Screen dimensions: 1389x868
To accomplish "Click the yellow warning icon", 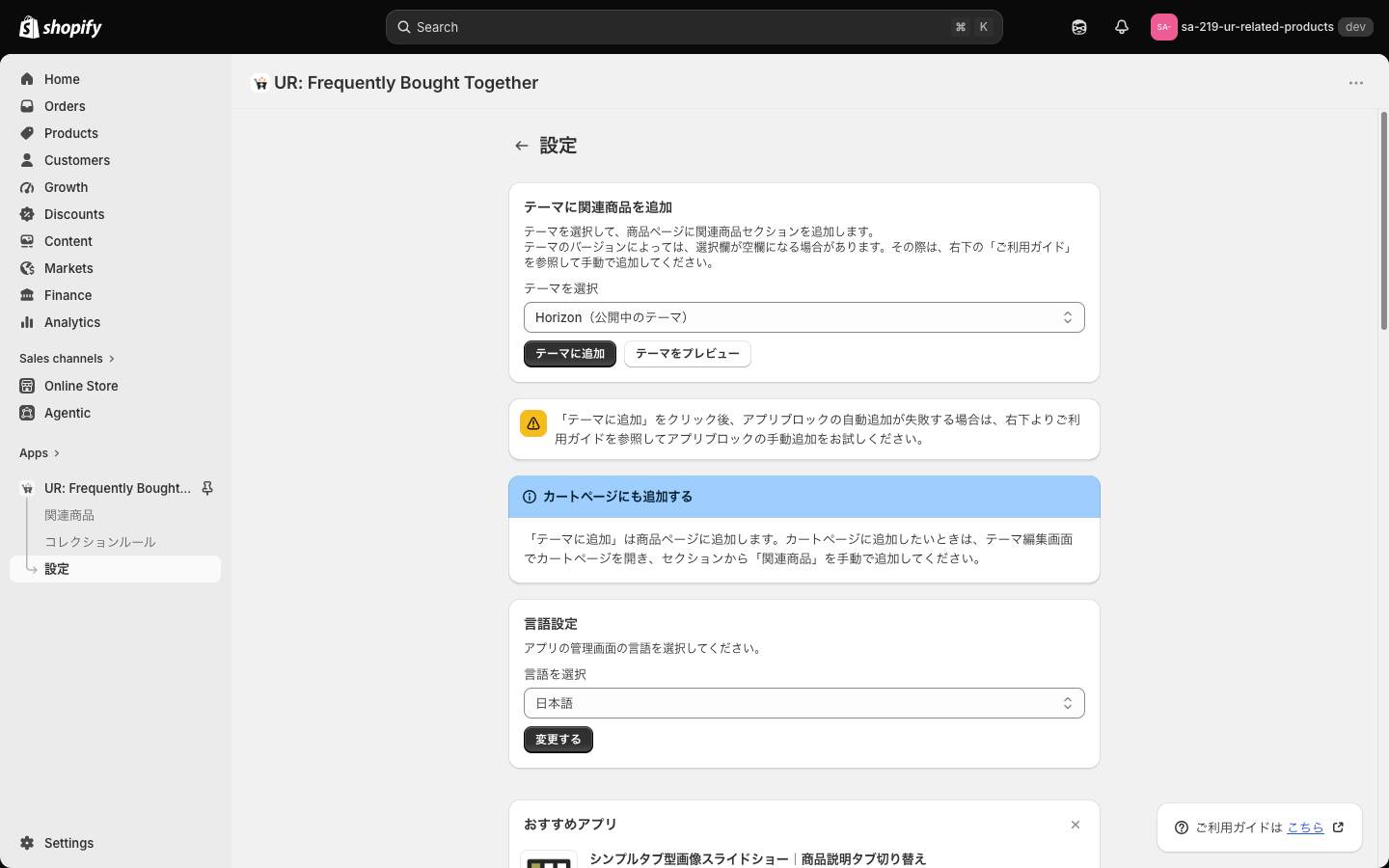I will point(533,423).
